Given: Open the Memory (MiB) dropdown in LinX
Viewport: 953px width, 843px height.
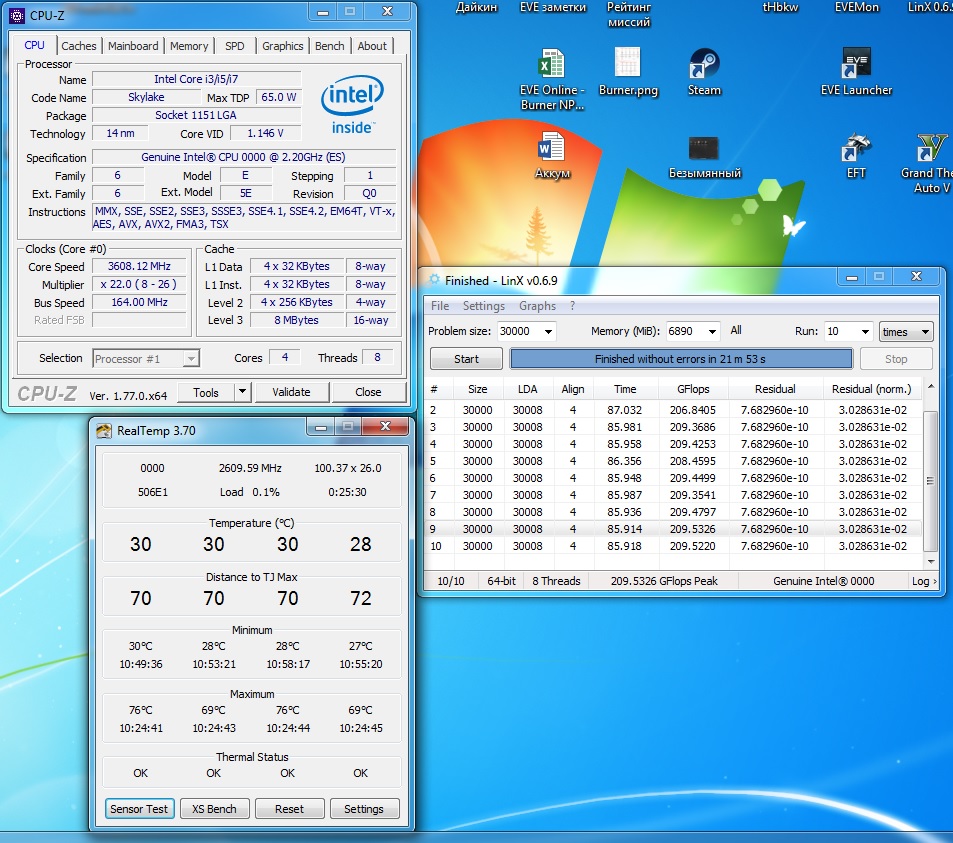Looking at the screenshot, I should (712, 332).
